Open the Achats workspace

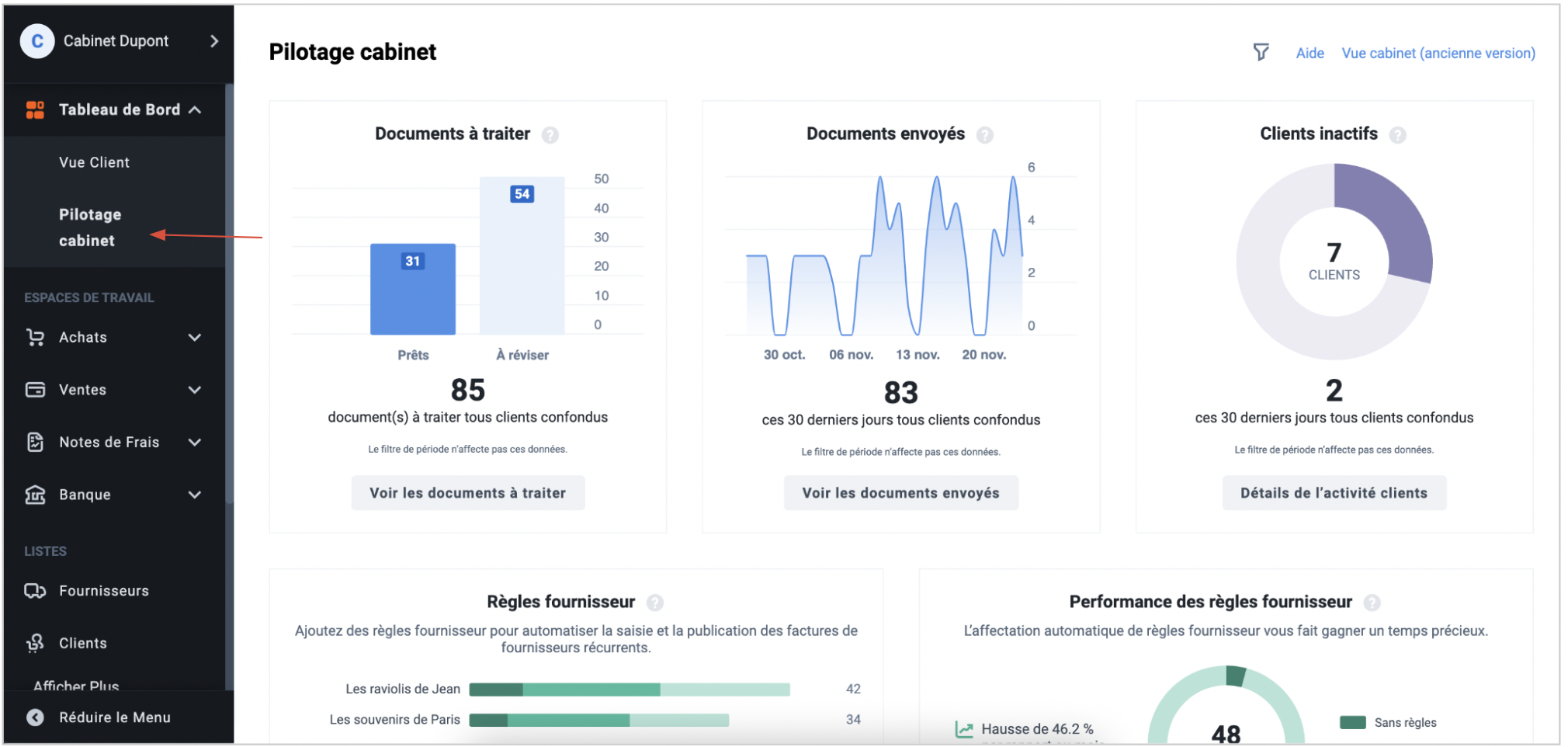(x=83, y=337)
